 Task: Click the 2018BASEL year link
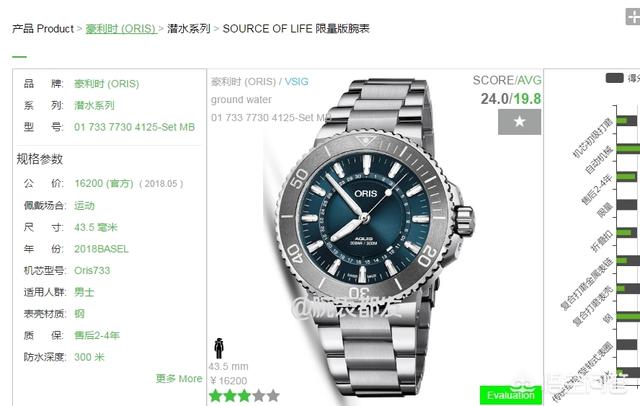point(101,249)
